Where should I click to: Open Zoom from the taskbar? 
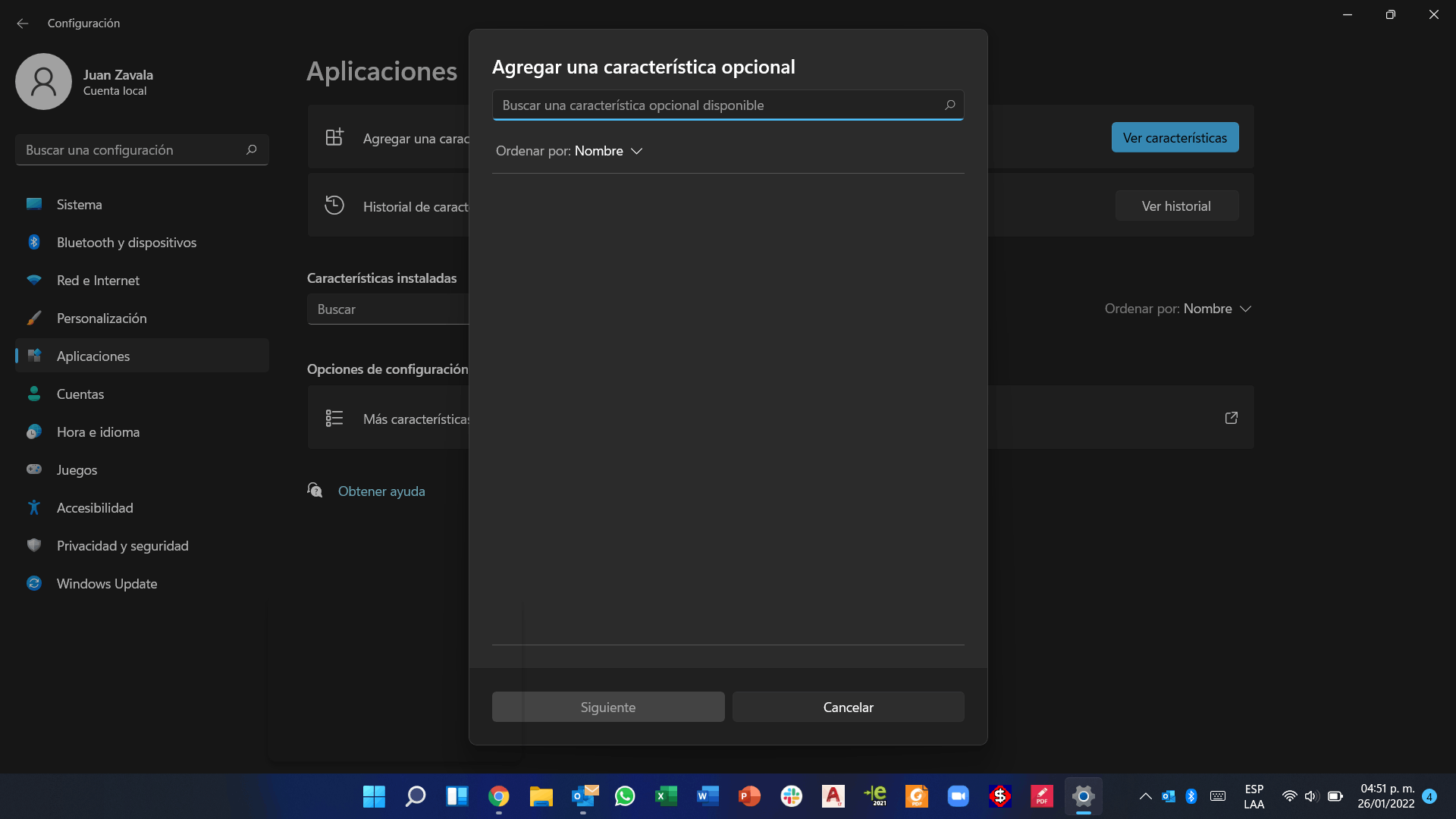tap(958, 796)
